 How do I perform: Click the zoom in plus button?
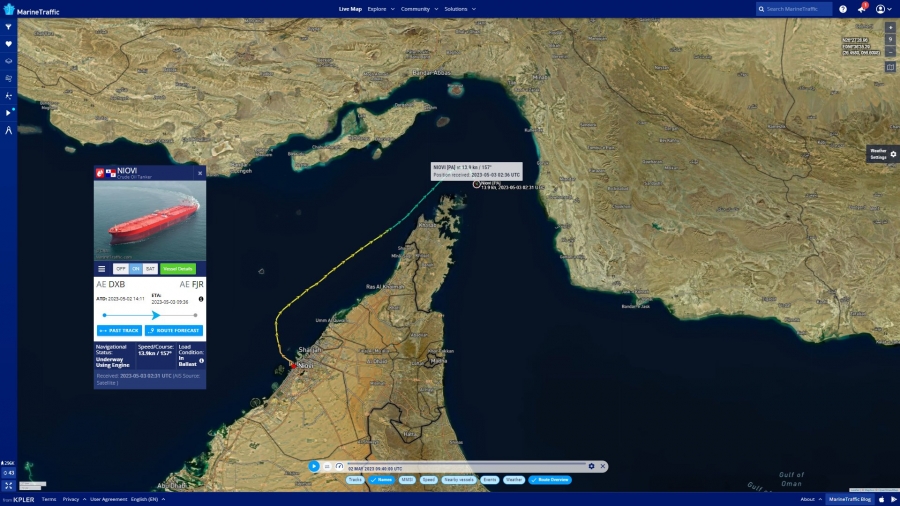(890, 27)
